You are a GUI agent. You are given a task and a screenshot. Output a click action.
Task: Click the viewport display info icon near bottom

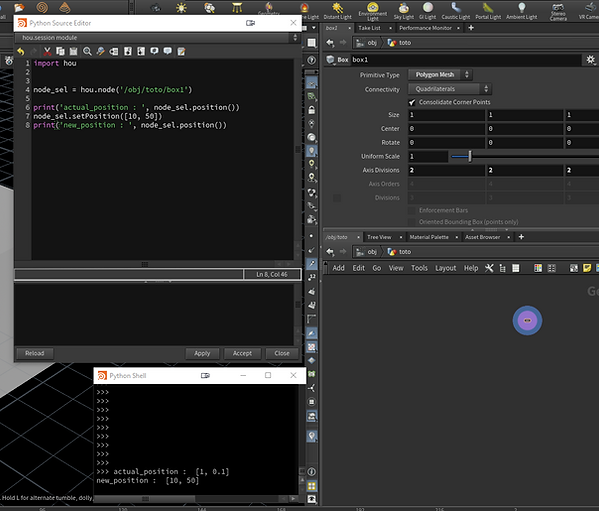pyautogui.click(x=312, y=472)
